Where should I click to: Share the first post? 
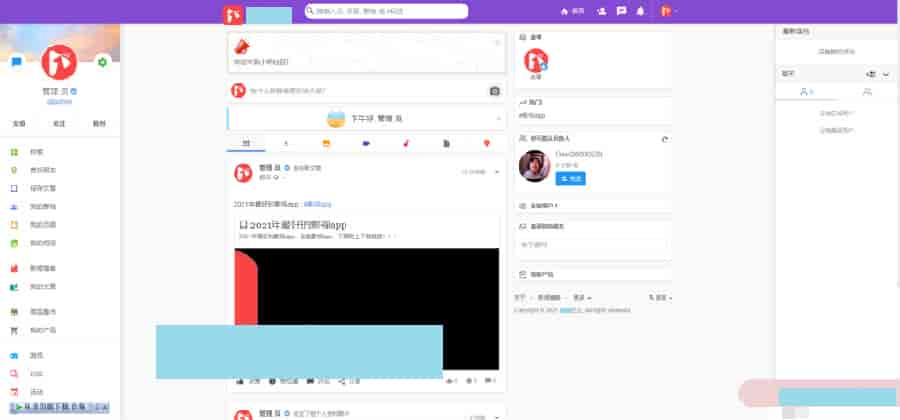coord(349,381)
